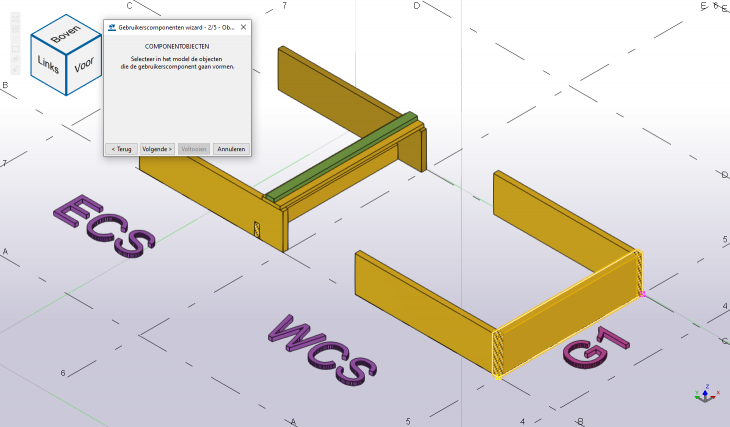Advance the wizard with Volgende
The width and height of the screenshot is (730, 427).
coord(157,149)
